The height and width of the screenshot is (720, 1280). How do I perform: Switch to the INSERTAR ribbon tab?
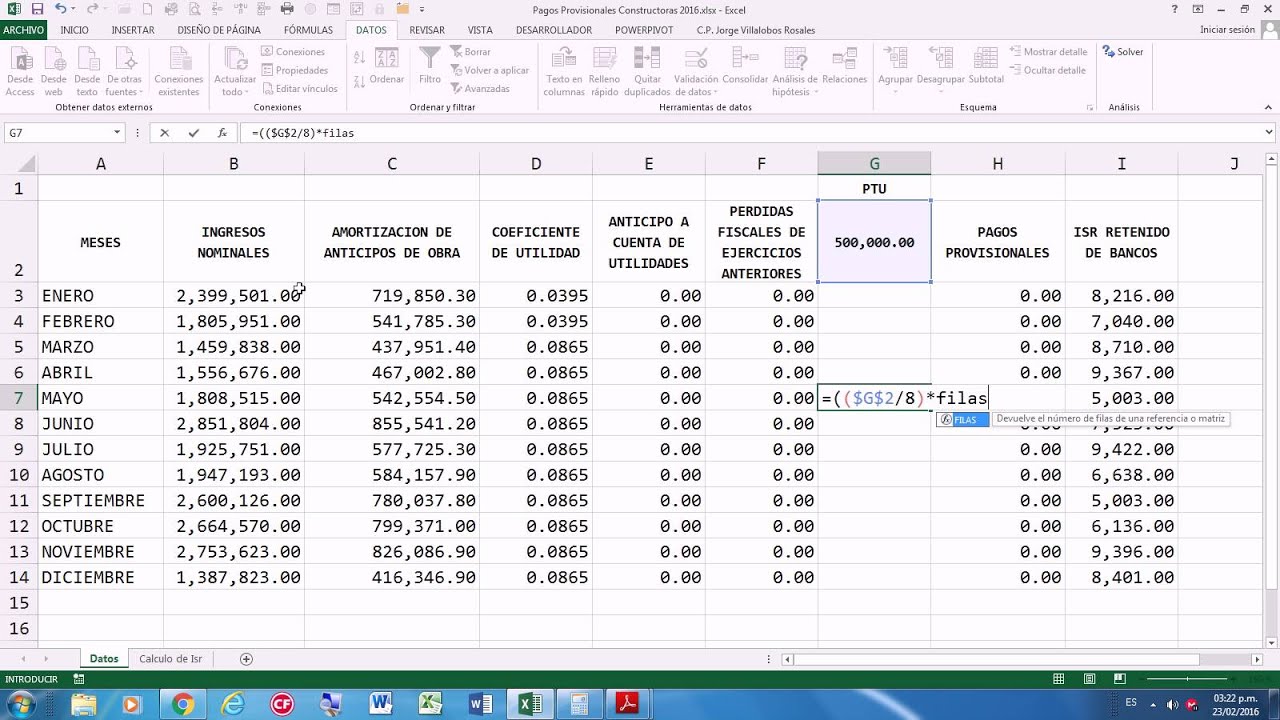(x=133, y=30)
